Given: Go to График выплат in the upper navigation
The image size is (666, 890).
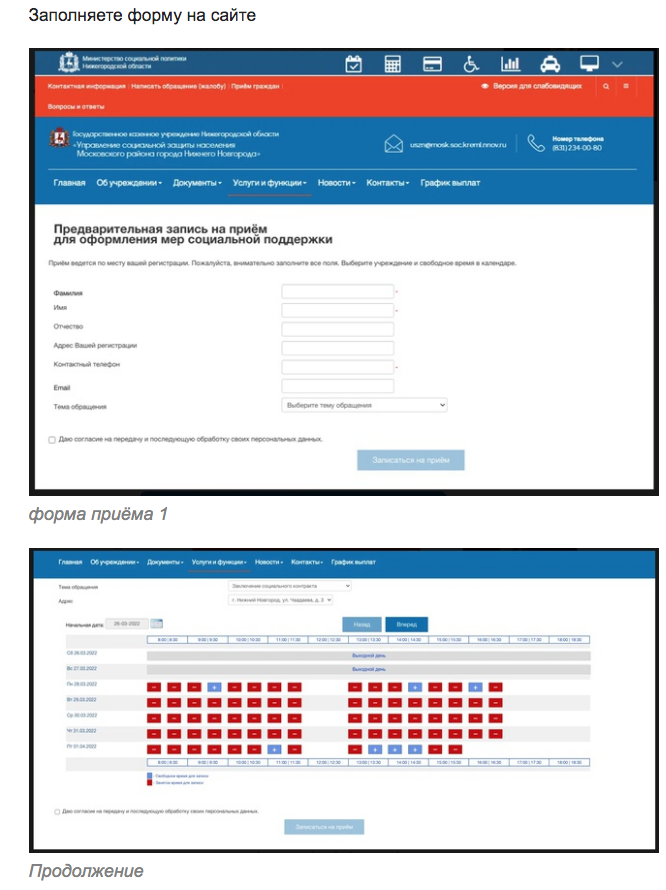Looking at the screenshot, I should [x=449, y=183].
